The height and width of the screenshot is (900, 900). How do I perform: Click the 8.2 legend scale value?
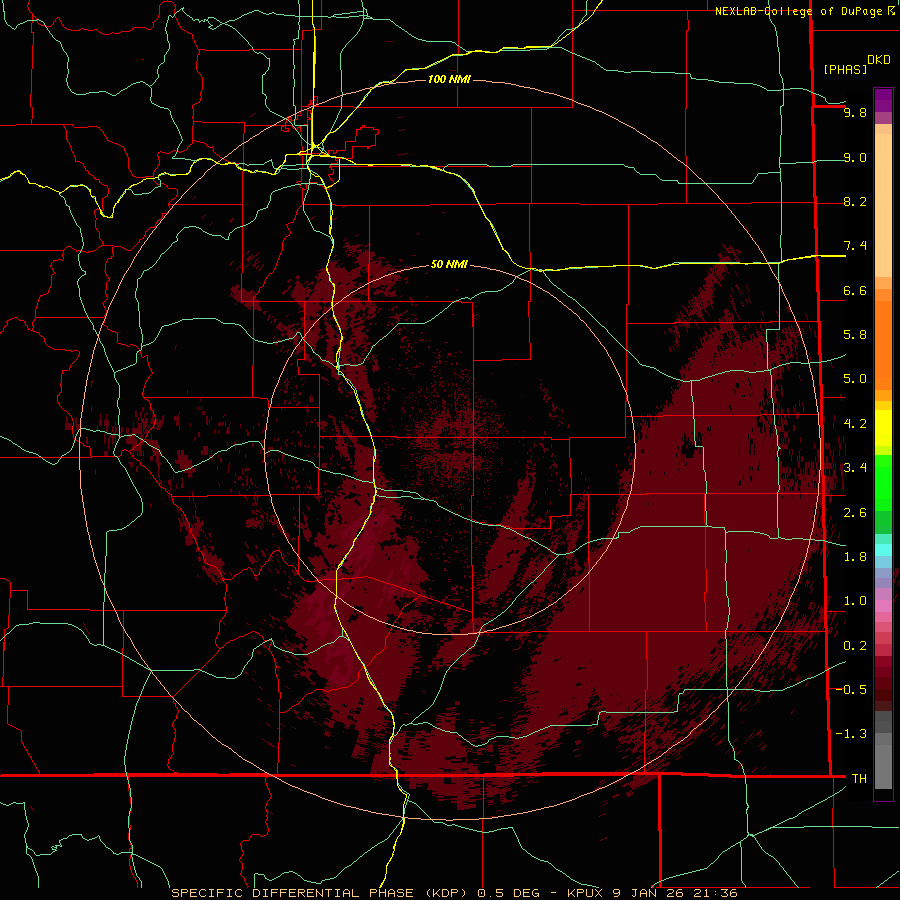pyautogui.click(x=855, y=201)
